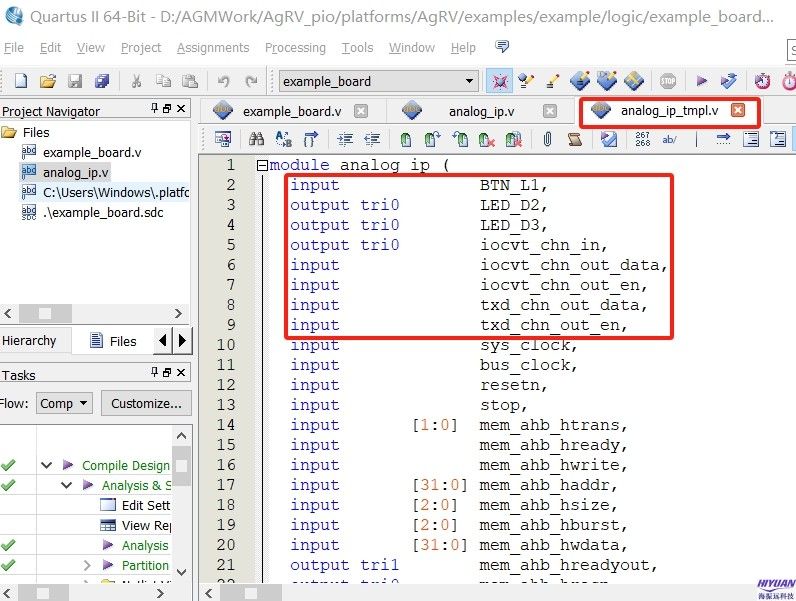This screenshot has height=601, width=796.
Task: Click the Cut scissors icon
Action: 136,81
